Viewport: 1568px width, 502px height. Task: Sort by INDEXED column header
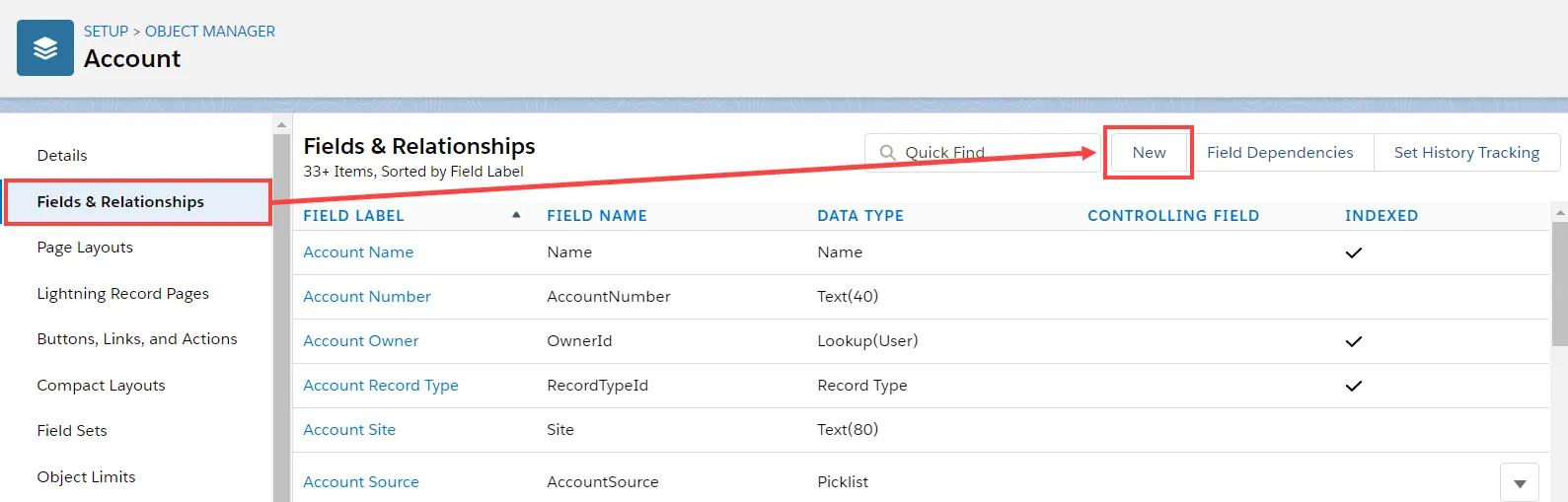(x=1381, y=216)
